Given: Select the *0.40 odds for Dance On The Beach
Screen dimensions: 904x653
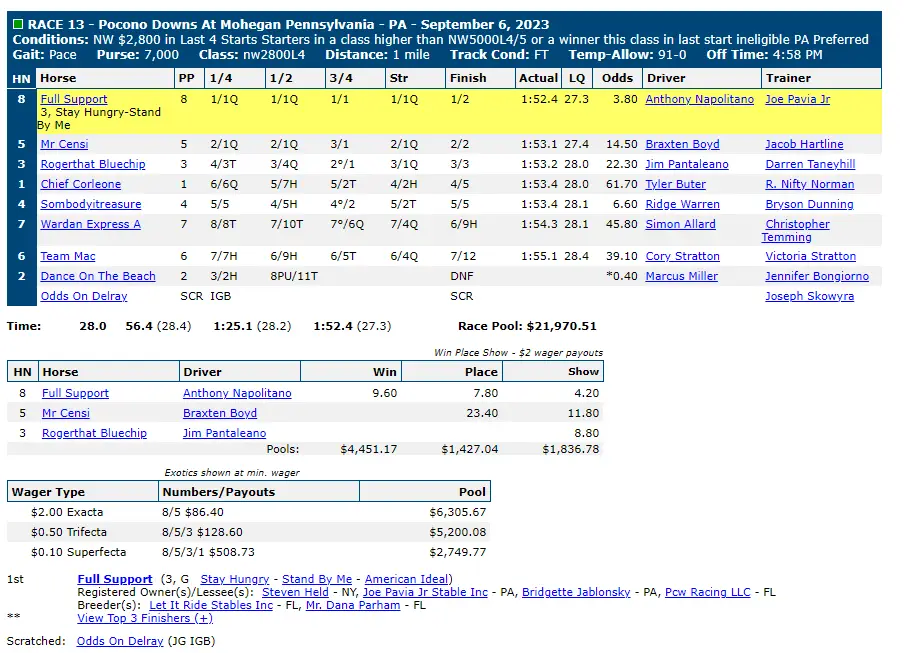Looking at the screenshot, I should [x=622, y=276].
